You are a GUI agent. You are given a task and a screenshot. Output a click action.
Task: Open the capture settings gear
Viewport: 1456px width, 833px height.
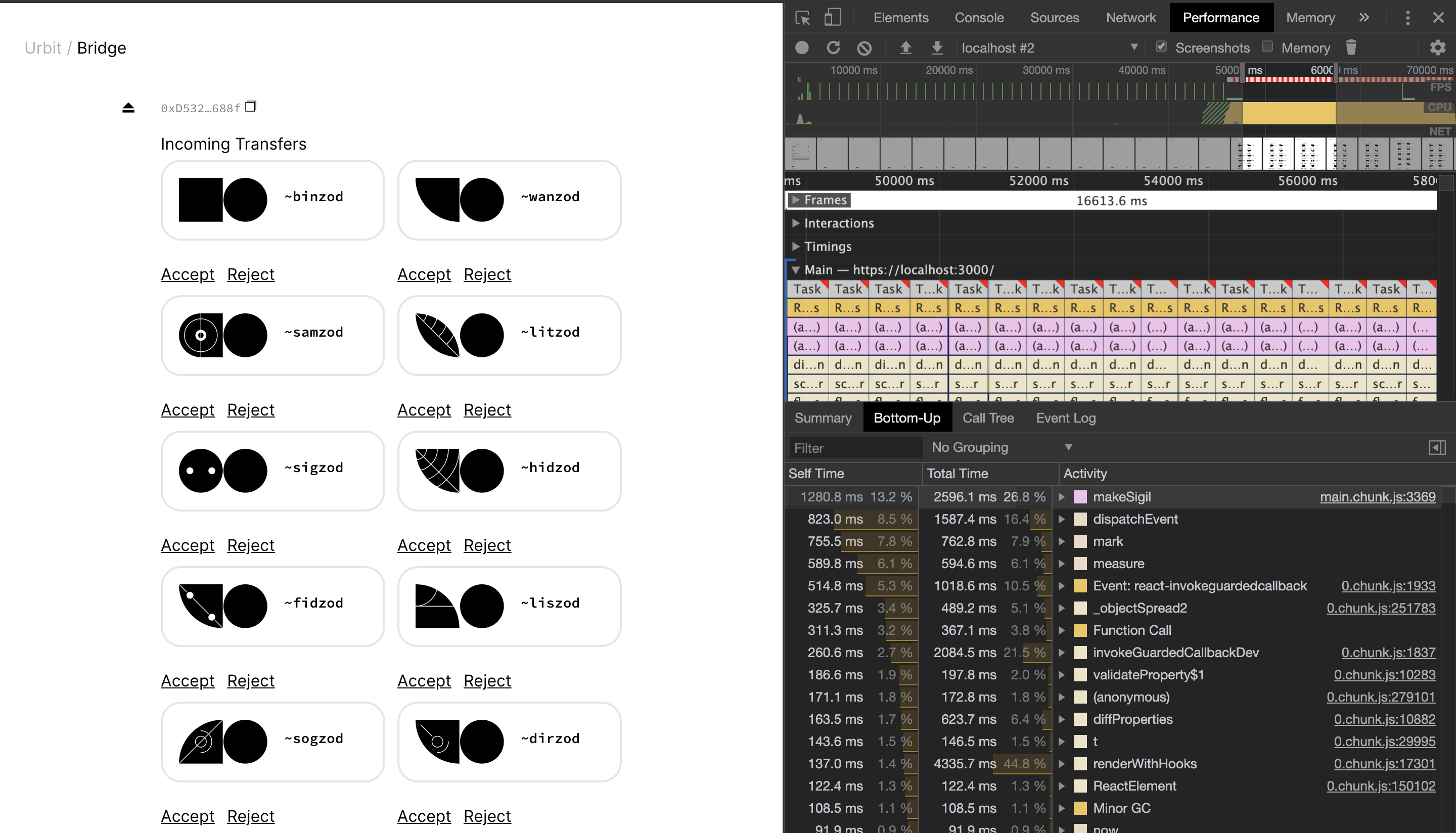coord(1438,48)
